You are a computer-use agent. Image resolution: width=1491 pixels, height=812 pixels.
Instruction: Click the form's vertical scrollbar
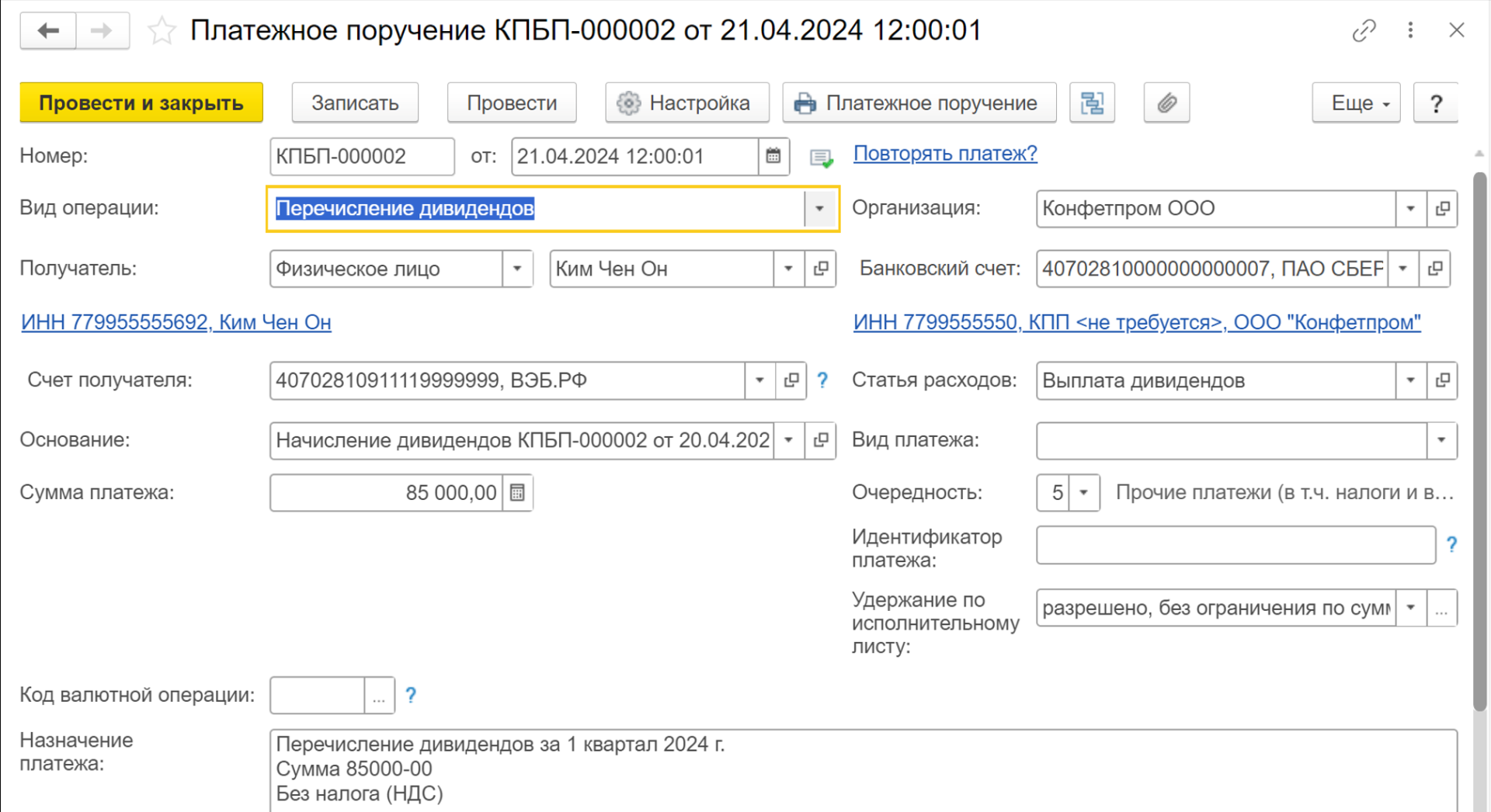pyautogui.click(x=1479, y=442)
